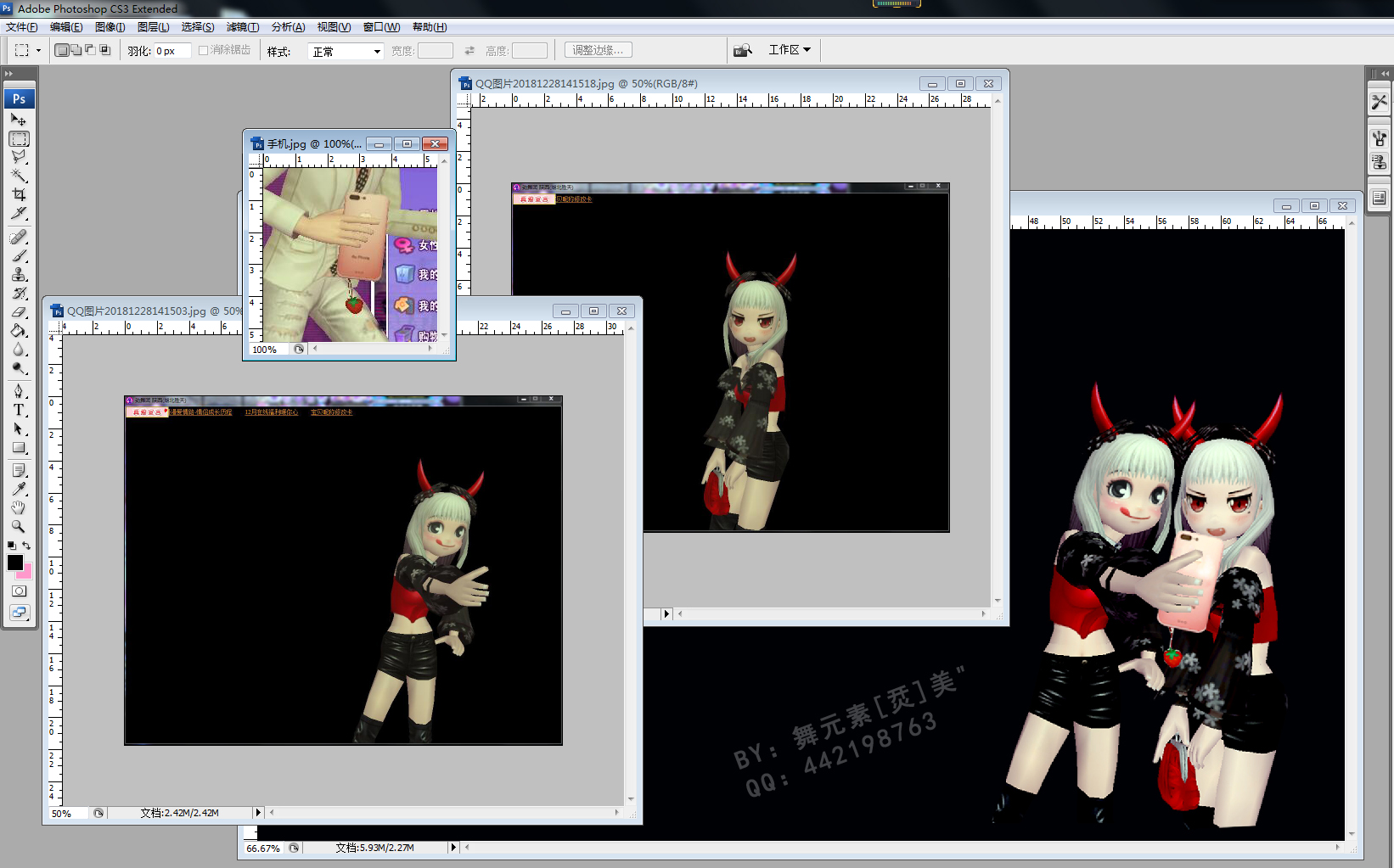The width and height of the screenshot is (1394, 868).
Task: Open Adobe Bridge from options bar
Action: (743, 50)
